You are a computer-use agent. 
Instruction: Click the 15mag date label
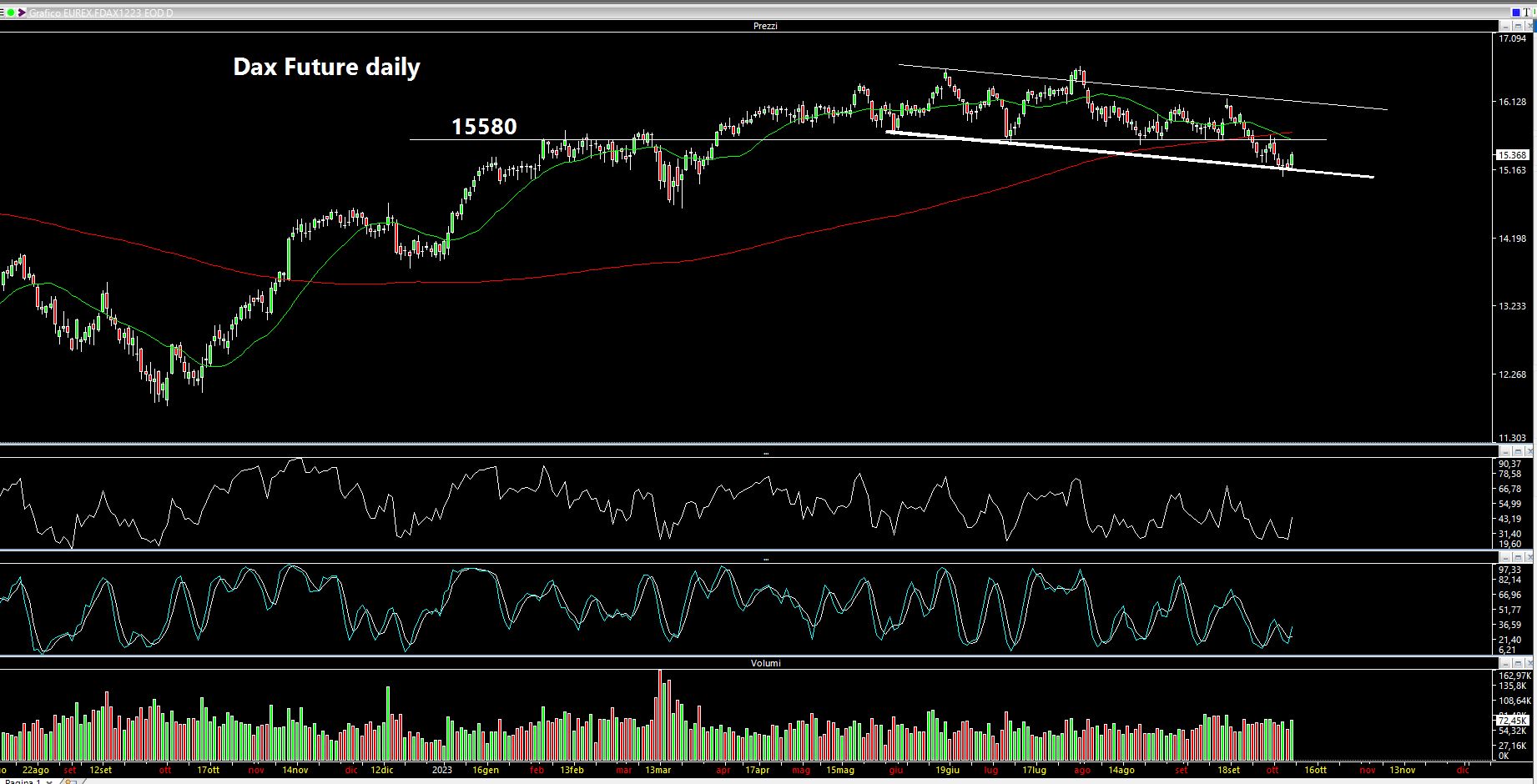pyautogui.click(x=840, y=770)
